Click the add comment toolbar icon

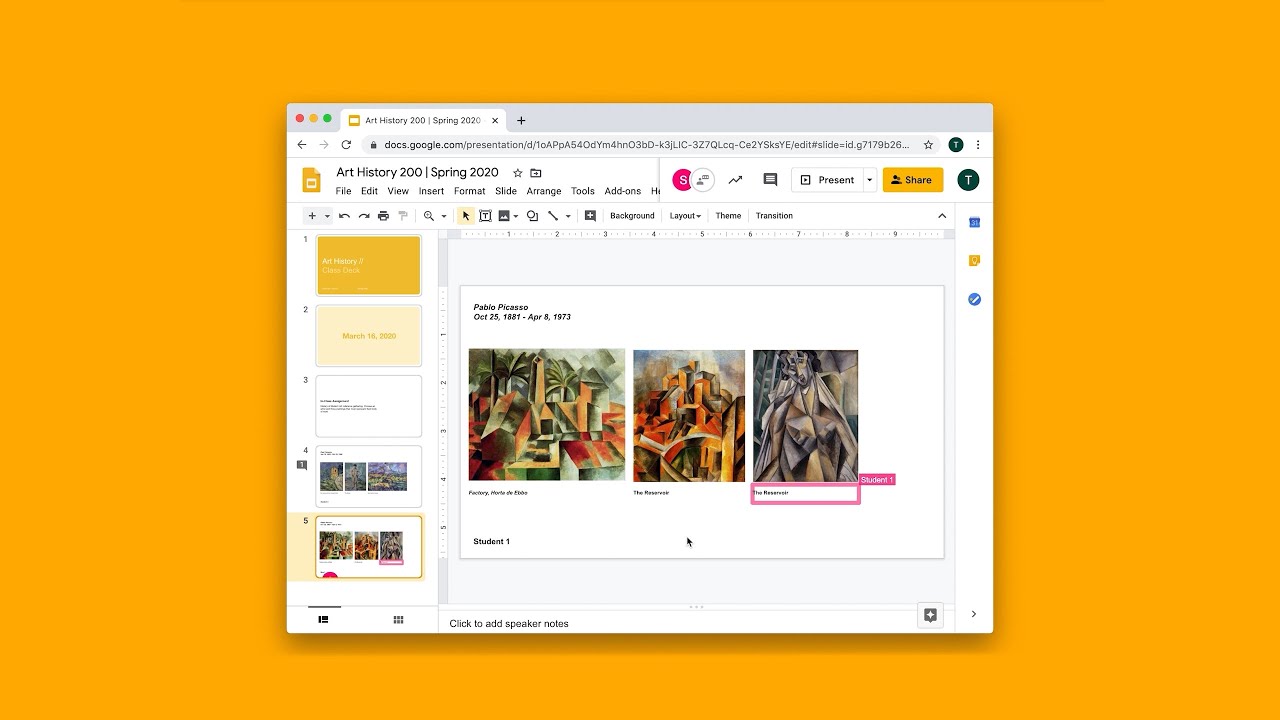[x=590, y=216]
